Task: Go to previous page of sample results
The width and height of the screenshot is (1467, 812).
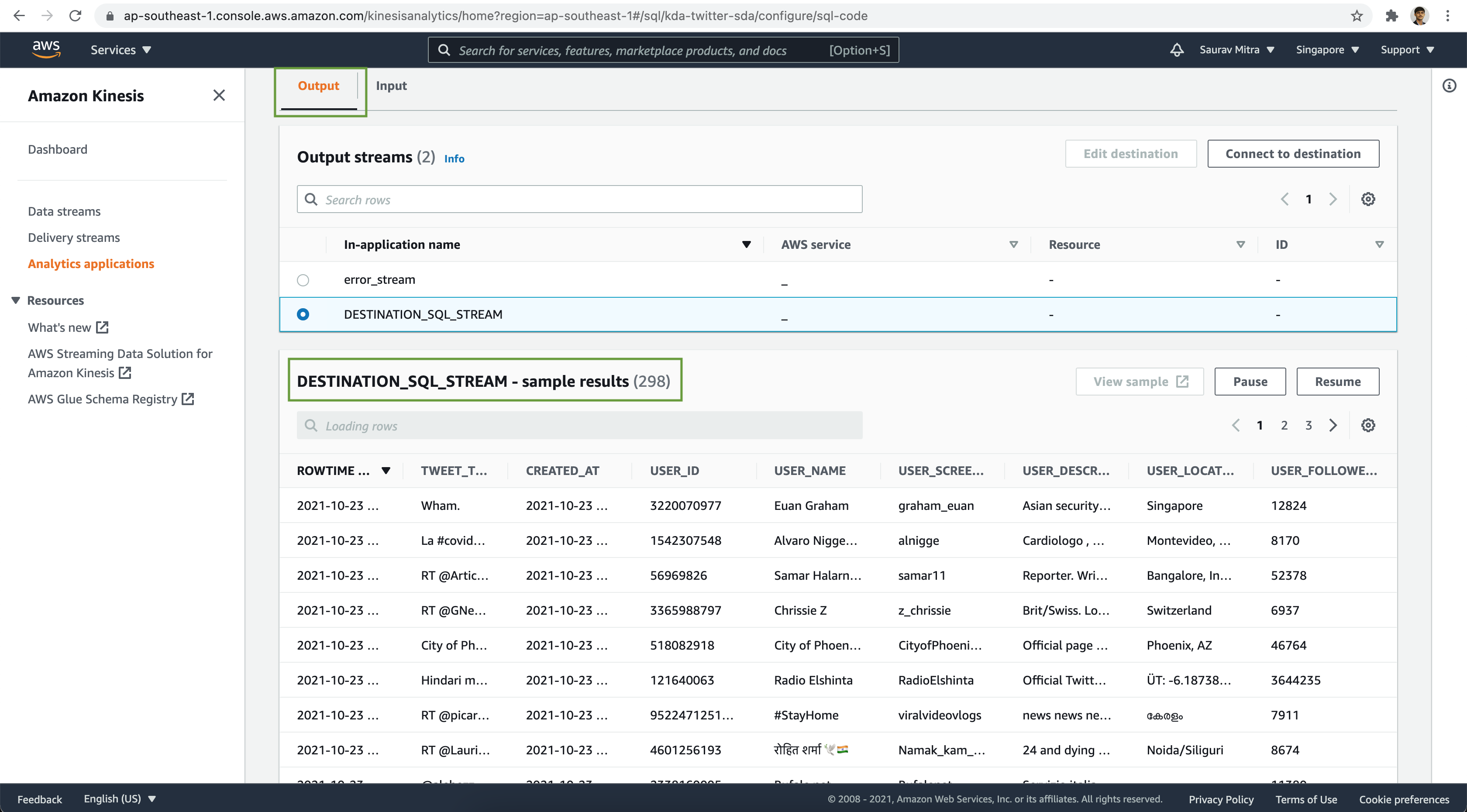Action: 1236,425
